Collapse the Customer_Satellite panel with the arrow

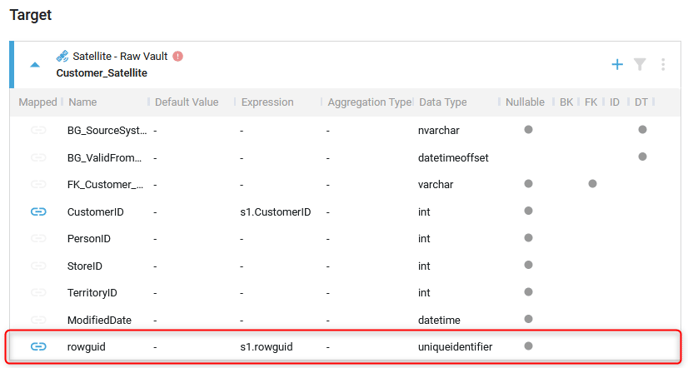35,65
